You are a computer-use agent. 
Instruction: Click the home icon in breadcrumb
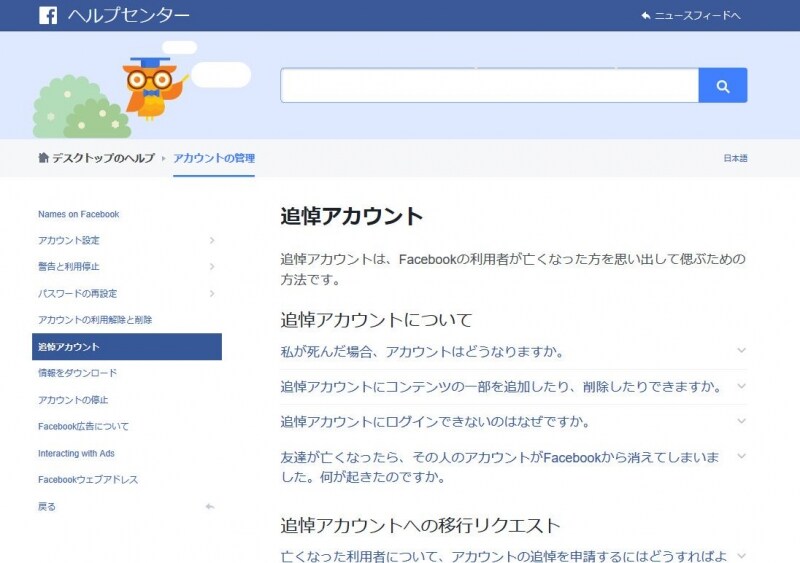[43, 158]
